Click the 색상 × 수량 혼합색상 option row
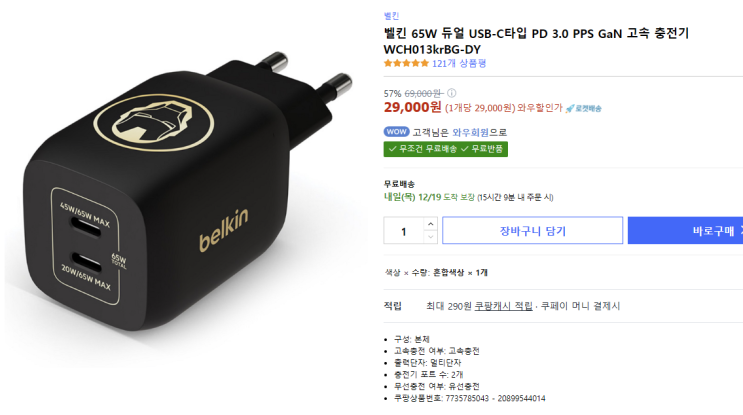Image resolution: width=743 pixels, height=415 pixels. 436,272
